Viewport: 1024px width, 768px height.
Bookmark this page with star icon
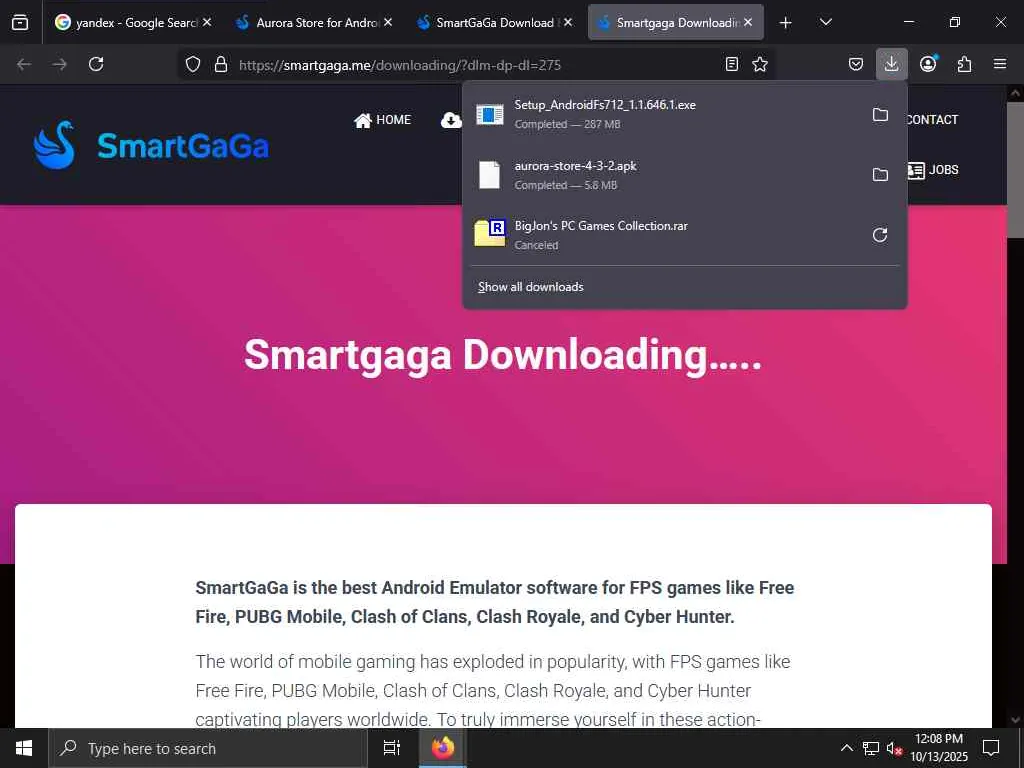760,64
